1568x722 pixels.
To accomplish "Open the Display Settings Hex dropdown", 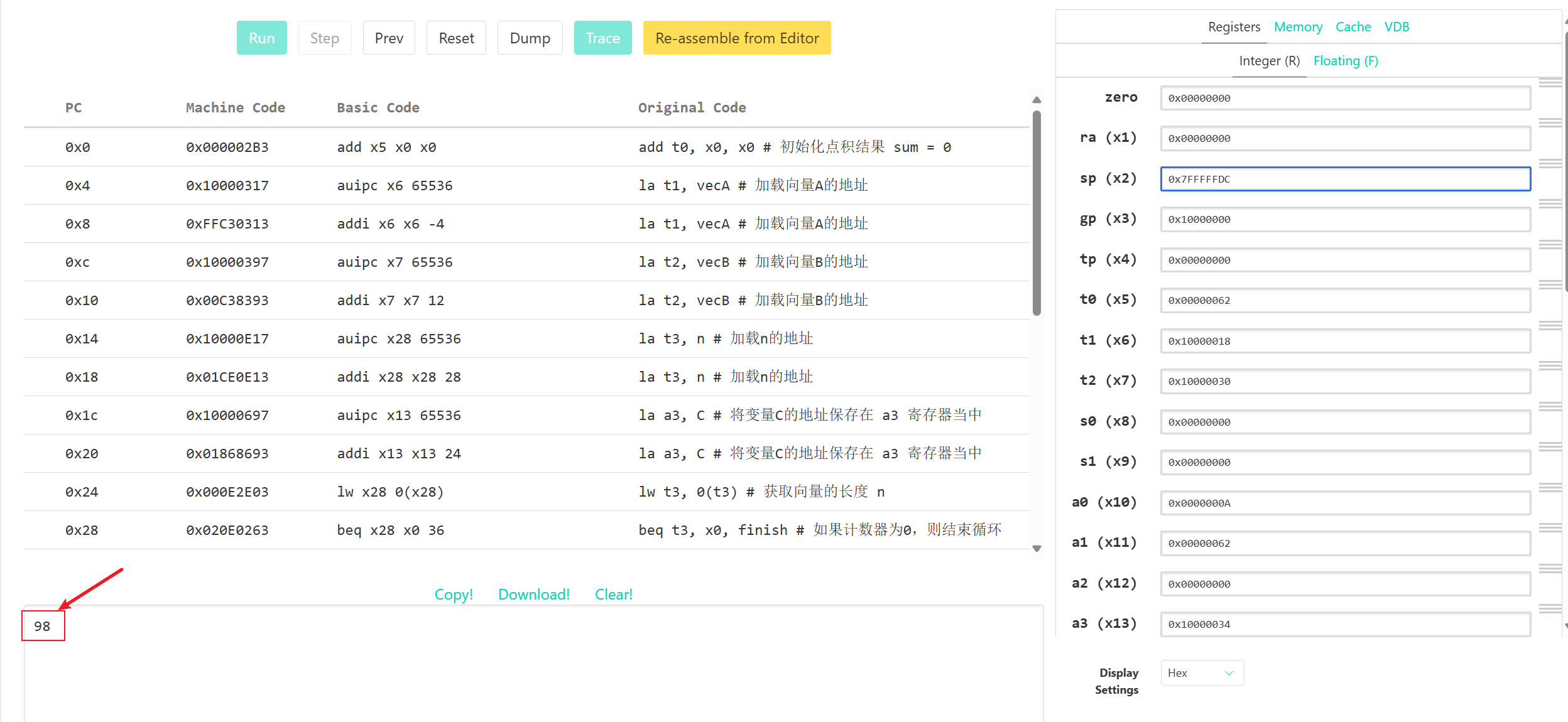I will [1201, 673].
